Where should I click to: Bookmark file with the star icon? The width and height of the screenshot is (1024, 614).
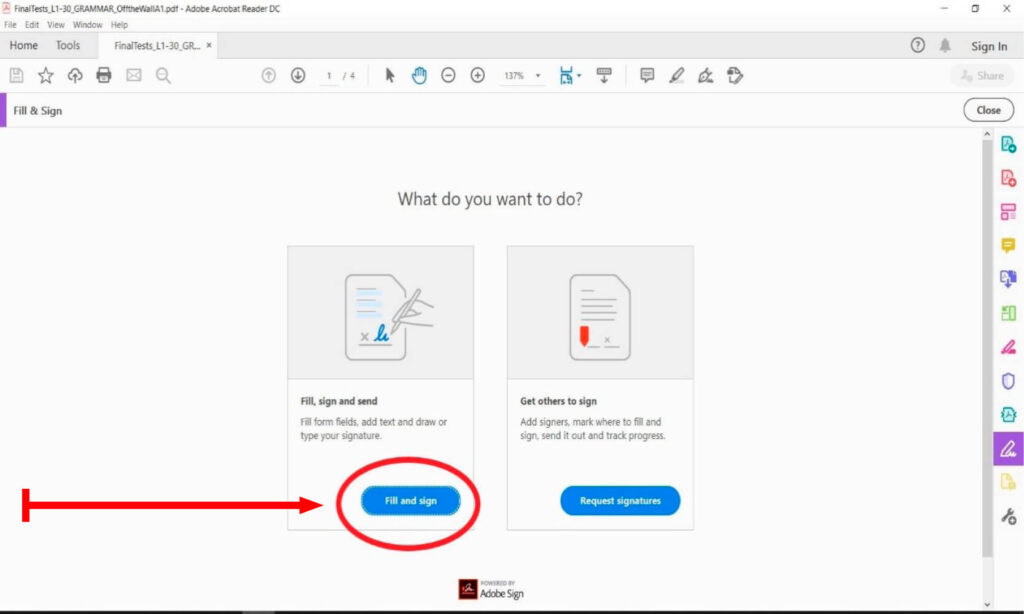click(46, 76)
